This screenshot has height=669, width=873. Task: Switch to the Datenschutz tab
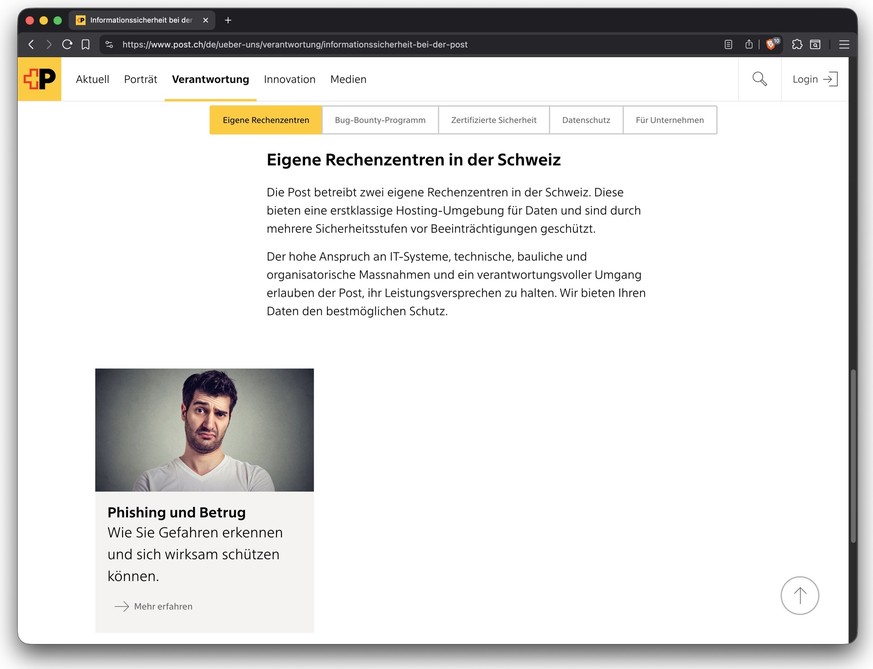pyautogui.click(x=586, y=119)
